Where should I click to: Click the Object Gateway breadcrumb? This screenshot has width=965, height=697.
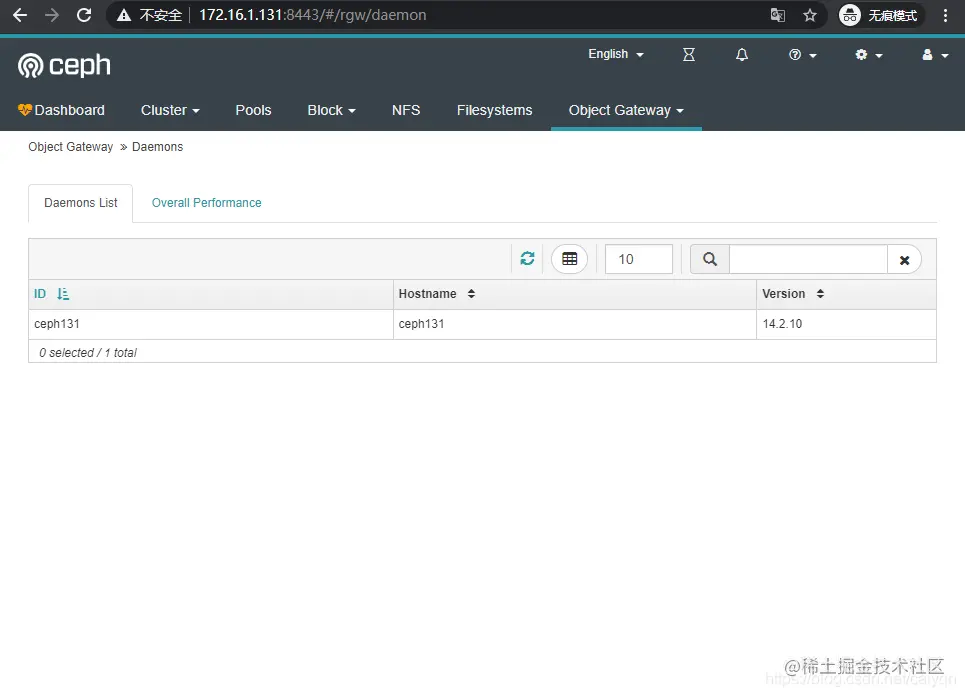click(x=71, y=147)
